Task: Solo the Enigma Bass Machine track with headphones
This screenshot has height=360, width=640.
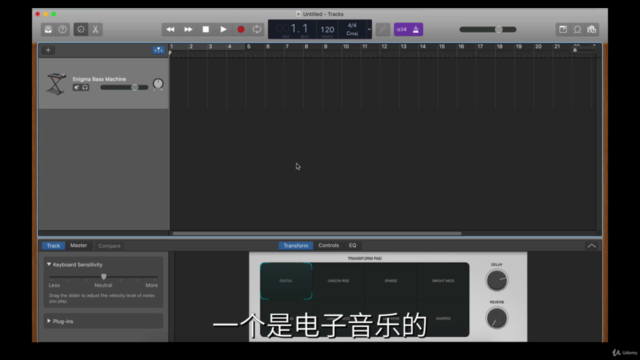Action: point(85,87)
